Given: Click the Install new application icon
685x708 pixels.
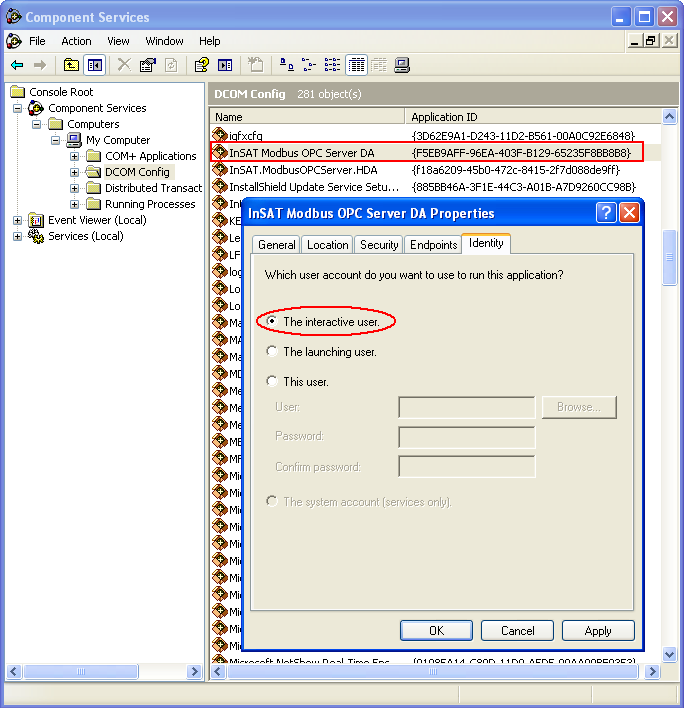Looking at the screenshot, I should click(x=256, y=65).
